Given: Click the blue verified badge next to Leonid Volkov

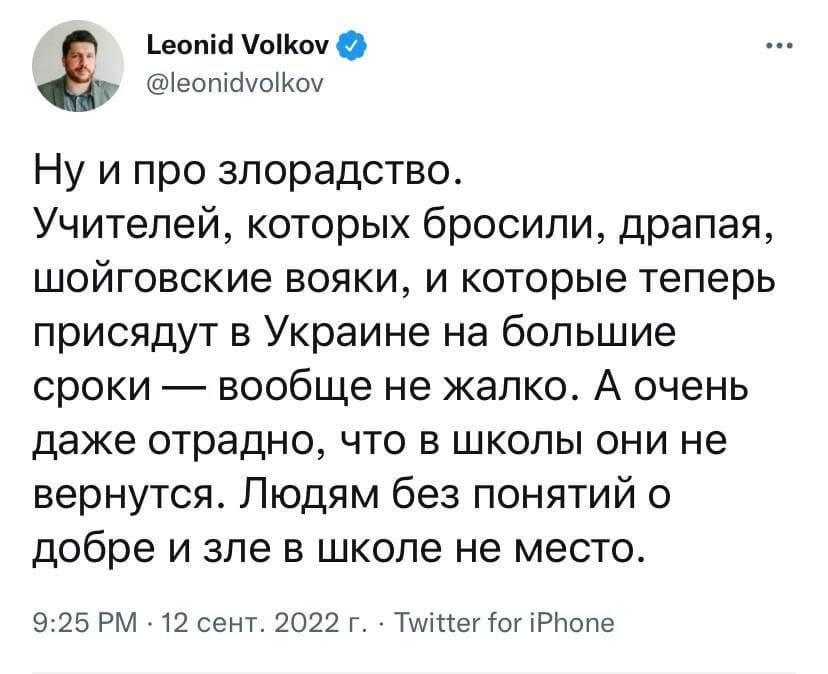Looking at the screenshot, I should (x=353, y=44).
